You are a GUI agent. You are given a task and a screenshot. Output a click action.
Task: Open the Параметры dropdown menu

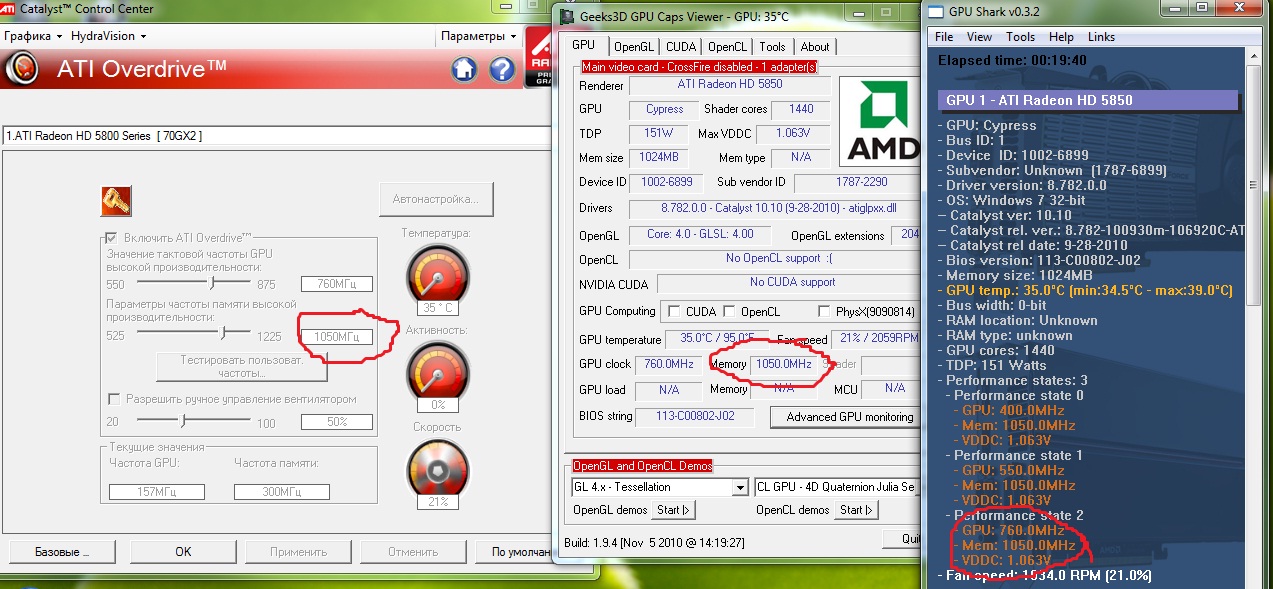pos(479,36)
